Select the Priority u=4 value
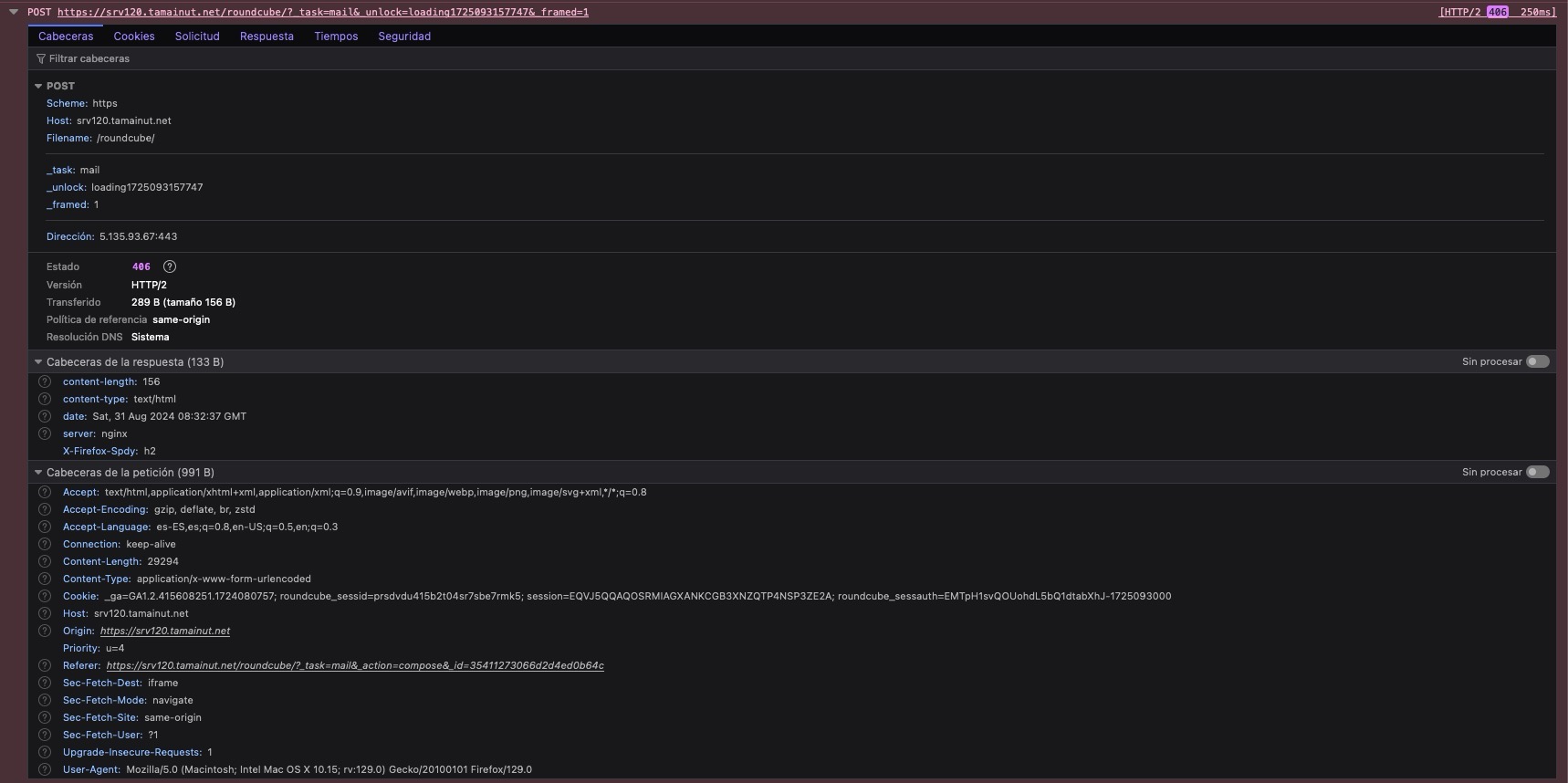 115,648
